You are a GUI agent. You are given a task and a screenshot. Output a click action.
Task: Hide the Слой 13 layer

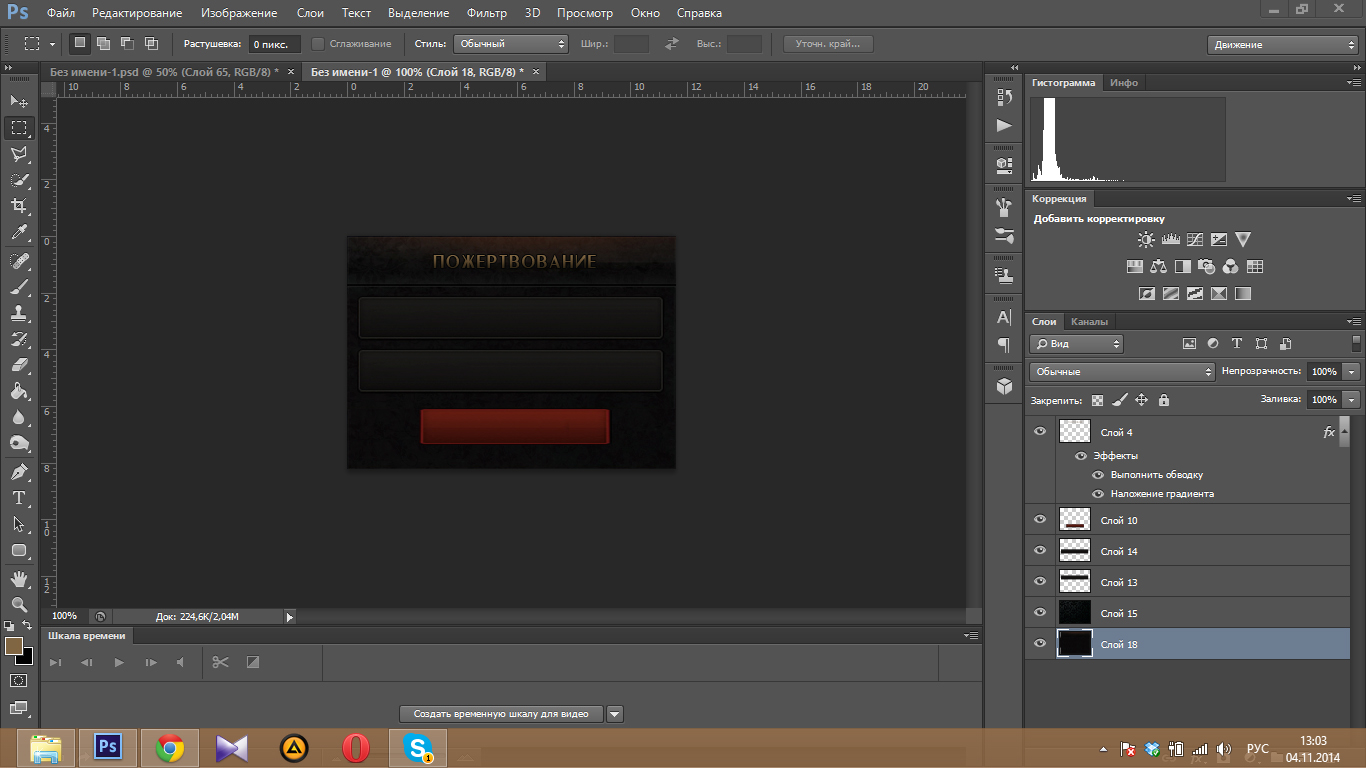point(1040,582)
